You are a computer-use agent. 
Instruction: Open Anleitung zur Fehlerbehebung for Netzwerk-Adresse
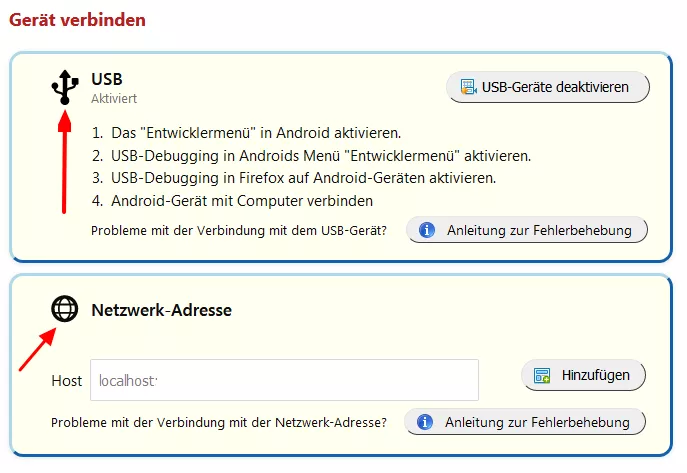pos(537,422)
